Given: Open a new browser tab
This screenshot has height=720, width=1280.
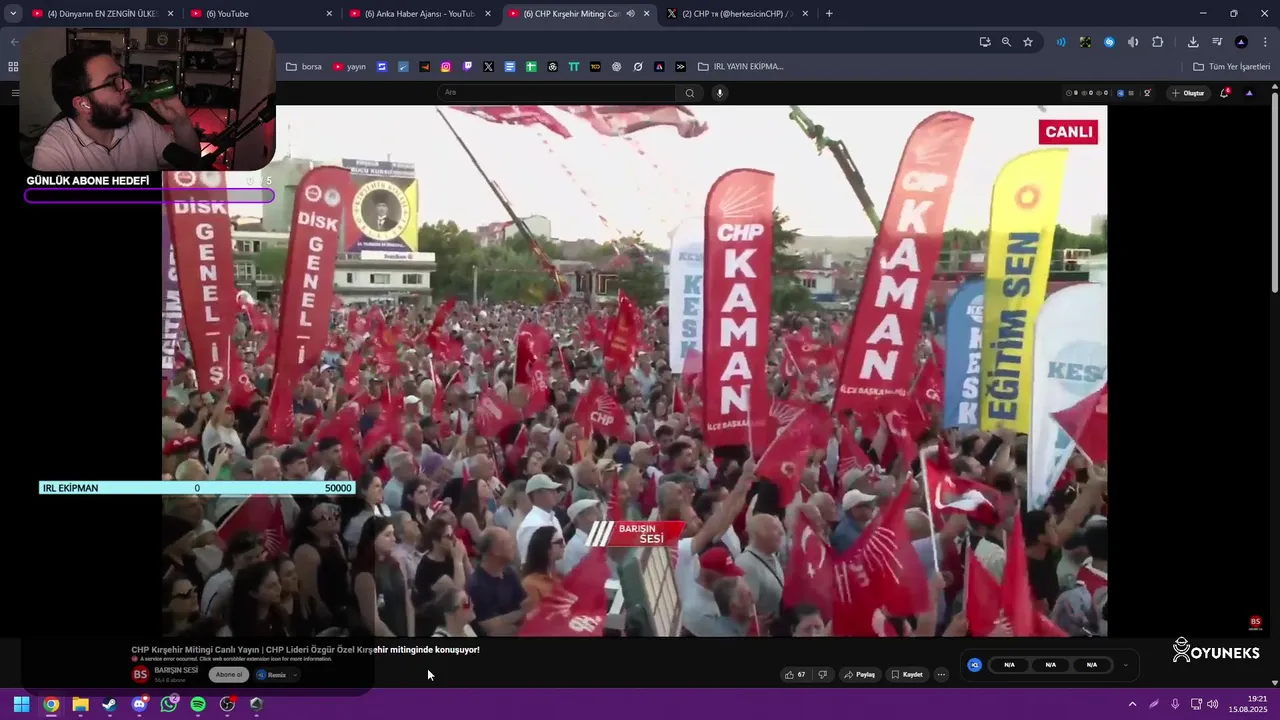Looking at the screenshot, I should click(829, 14).
